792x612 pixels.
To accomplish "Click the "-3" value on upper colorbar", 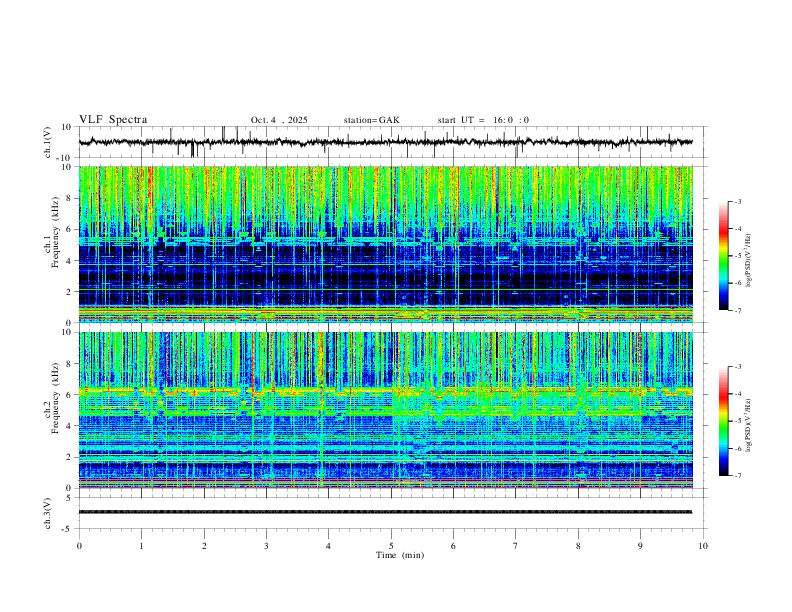I will 737,201.
